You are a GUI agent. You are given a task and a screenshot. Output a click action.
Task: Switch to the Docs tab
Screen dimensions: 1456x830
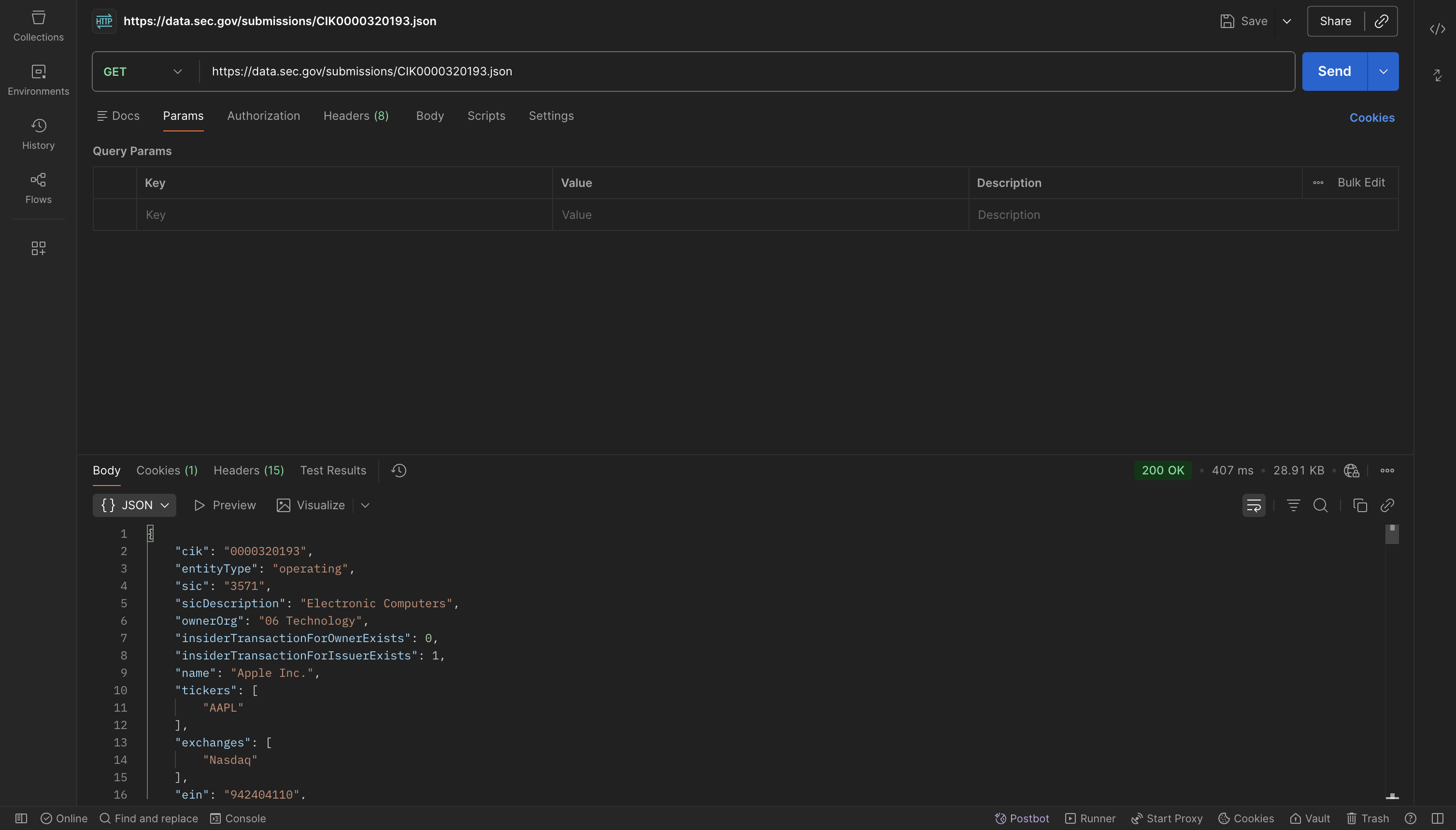[x=118, y=116]
